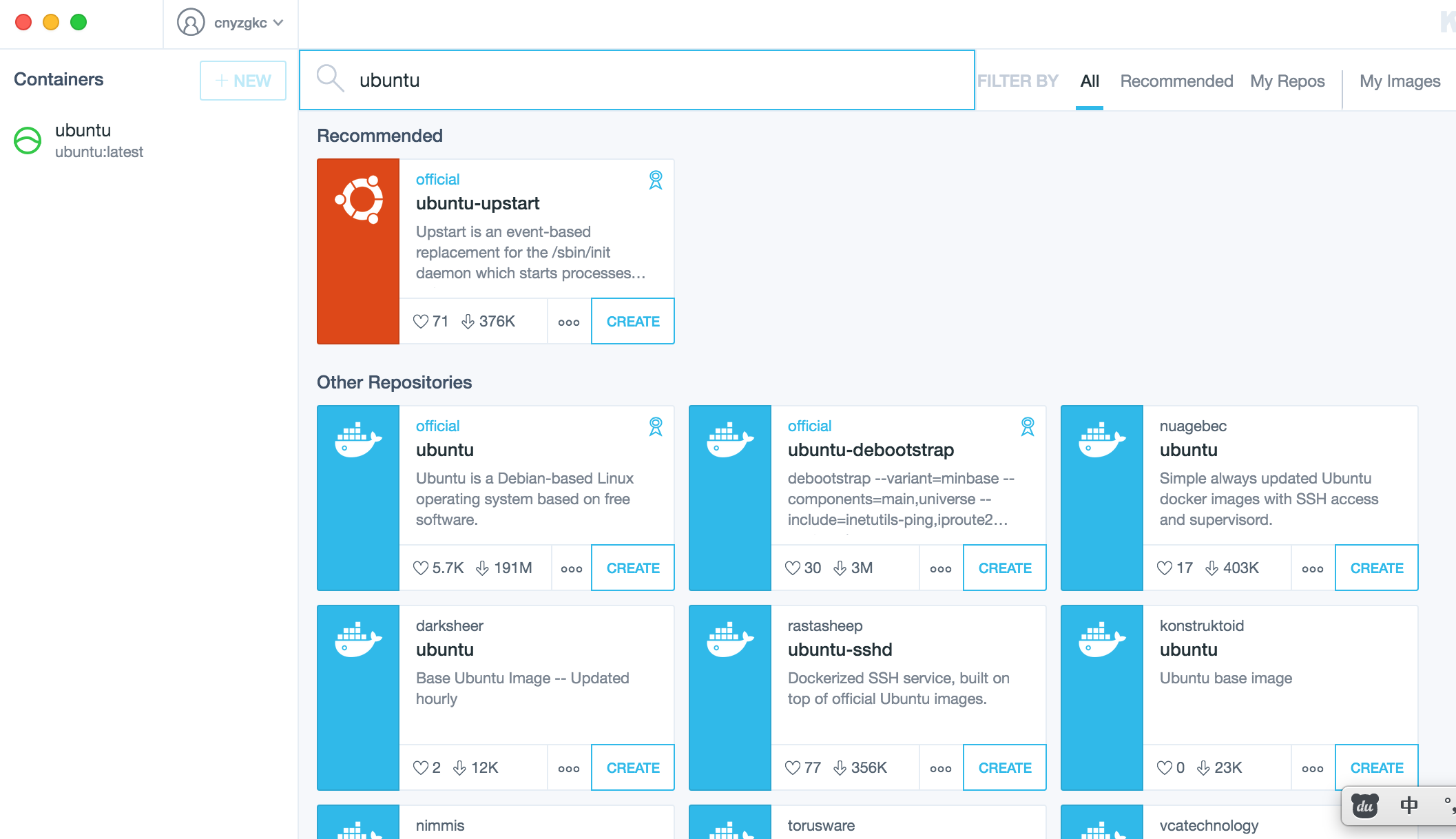Select the ubuntu:latest container in sidebar
This screenshot has width=1456, height=839.
[x=148, y=141]
